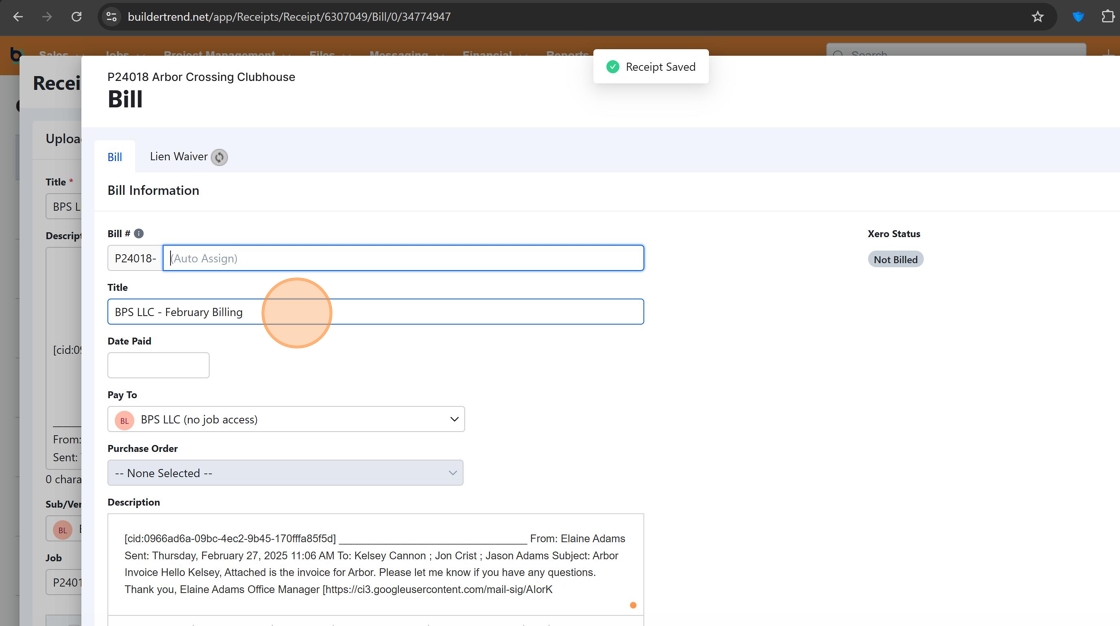Click the Bill # Auto Assign field

(x=404, y=258)
